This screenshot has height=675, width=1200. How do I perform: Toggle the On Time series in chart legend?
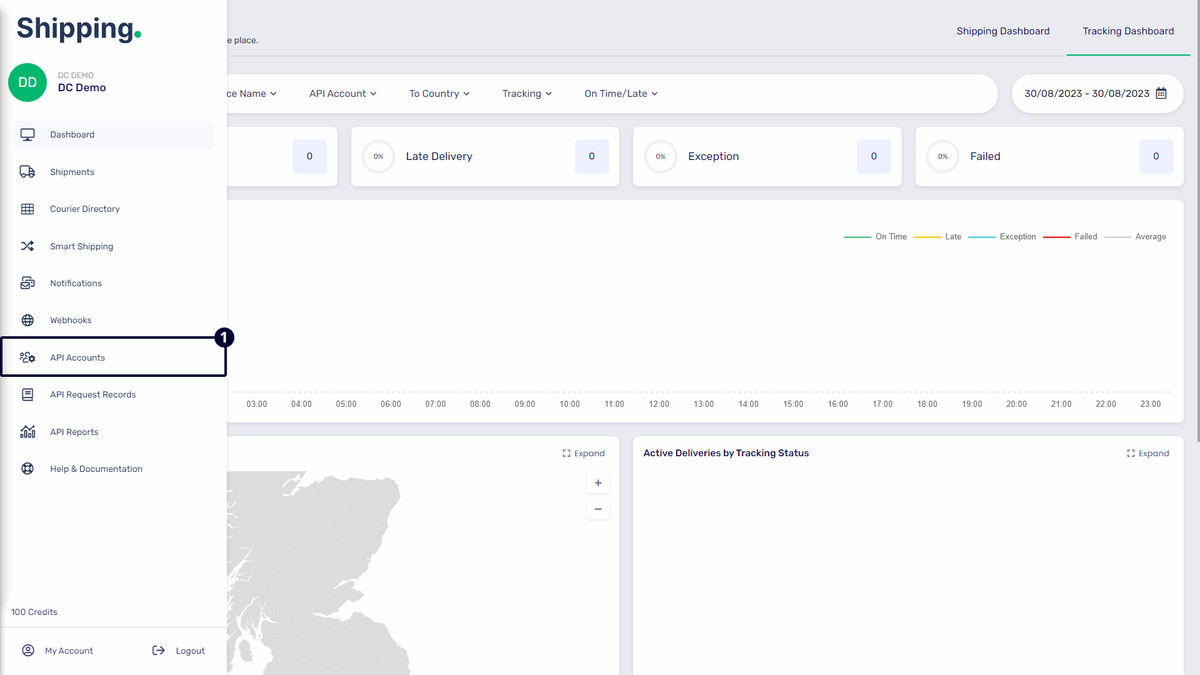click(876, 237)
